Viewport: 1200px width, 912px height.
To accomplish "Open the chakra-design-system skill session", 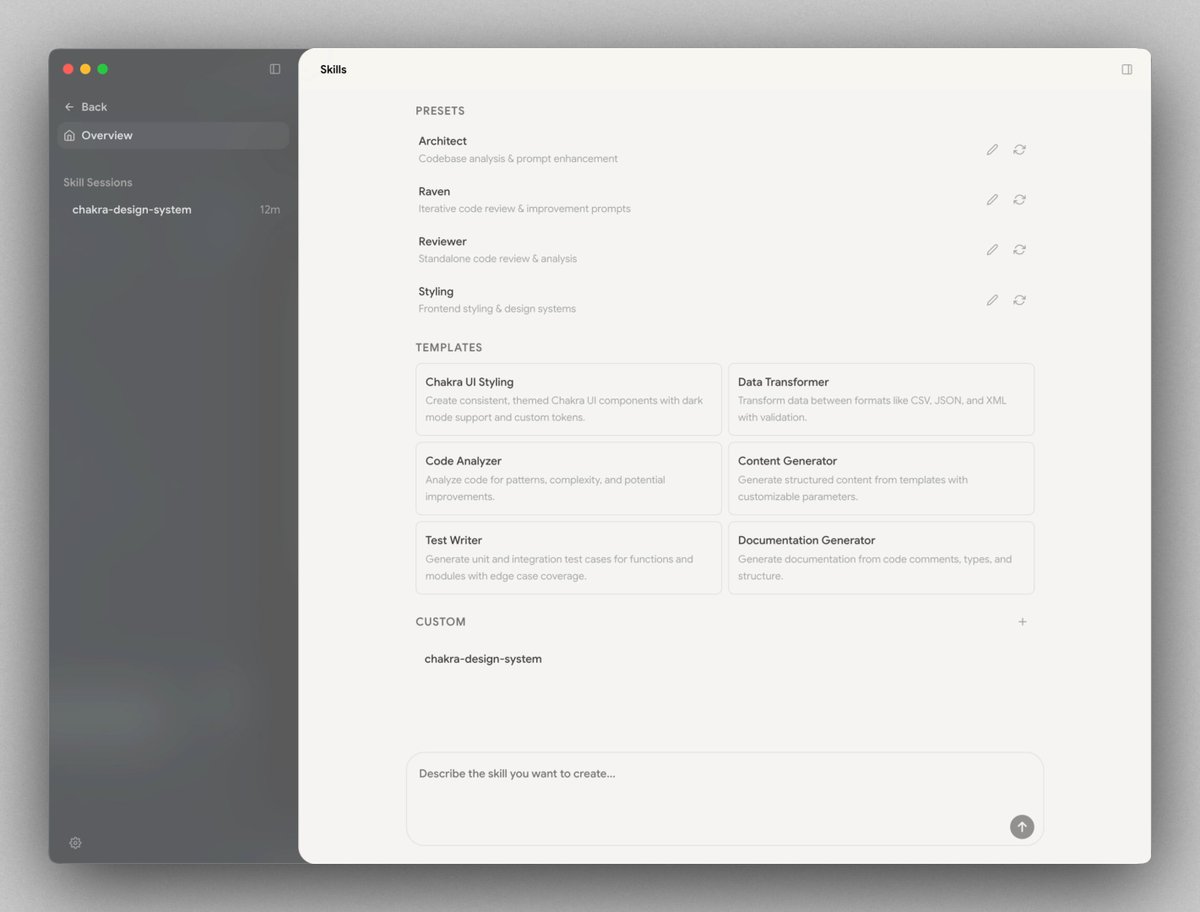I will click(x=173, y=210).
